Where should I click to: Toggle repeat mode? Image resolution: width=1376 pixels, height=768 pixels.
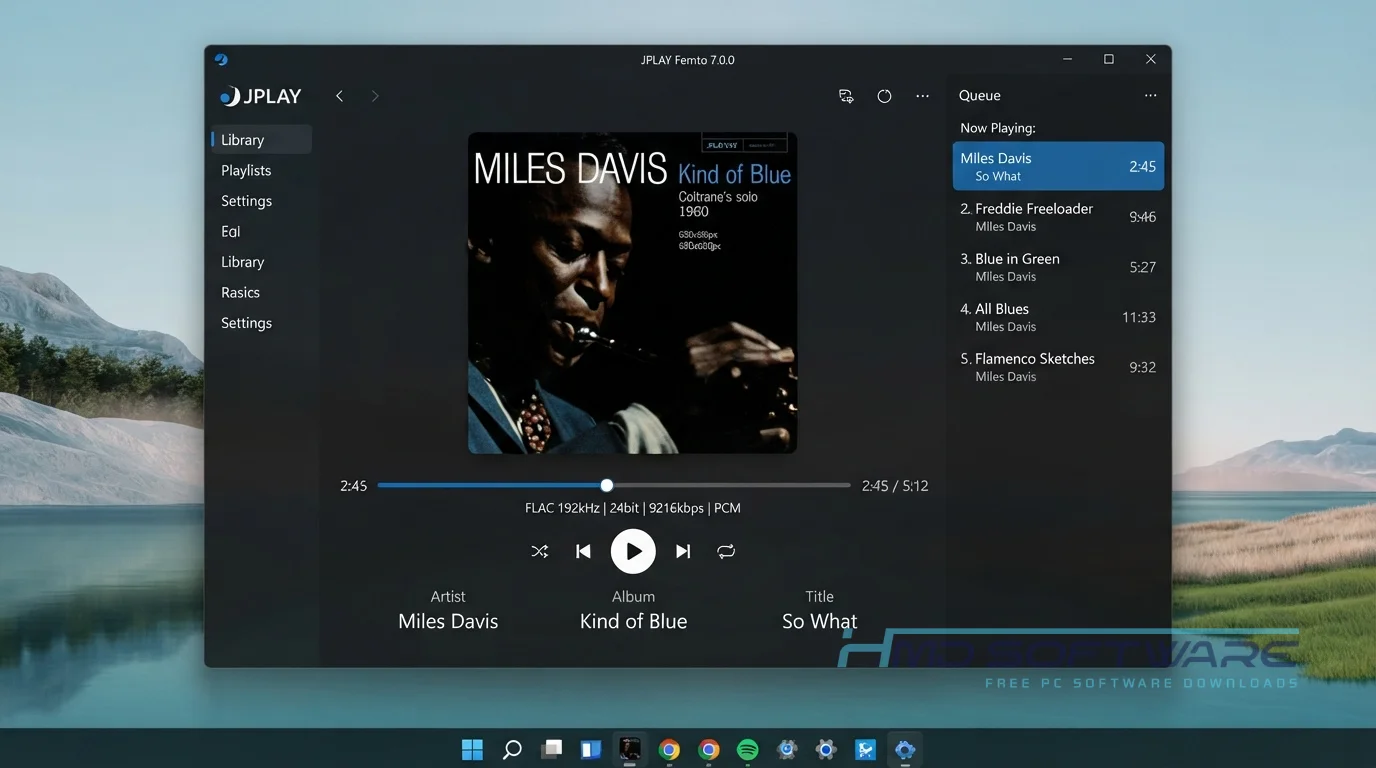point(726,551)
